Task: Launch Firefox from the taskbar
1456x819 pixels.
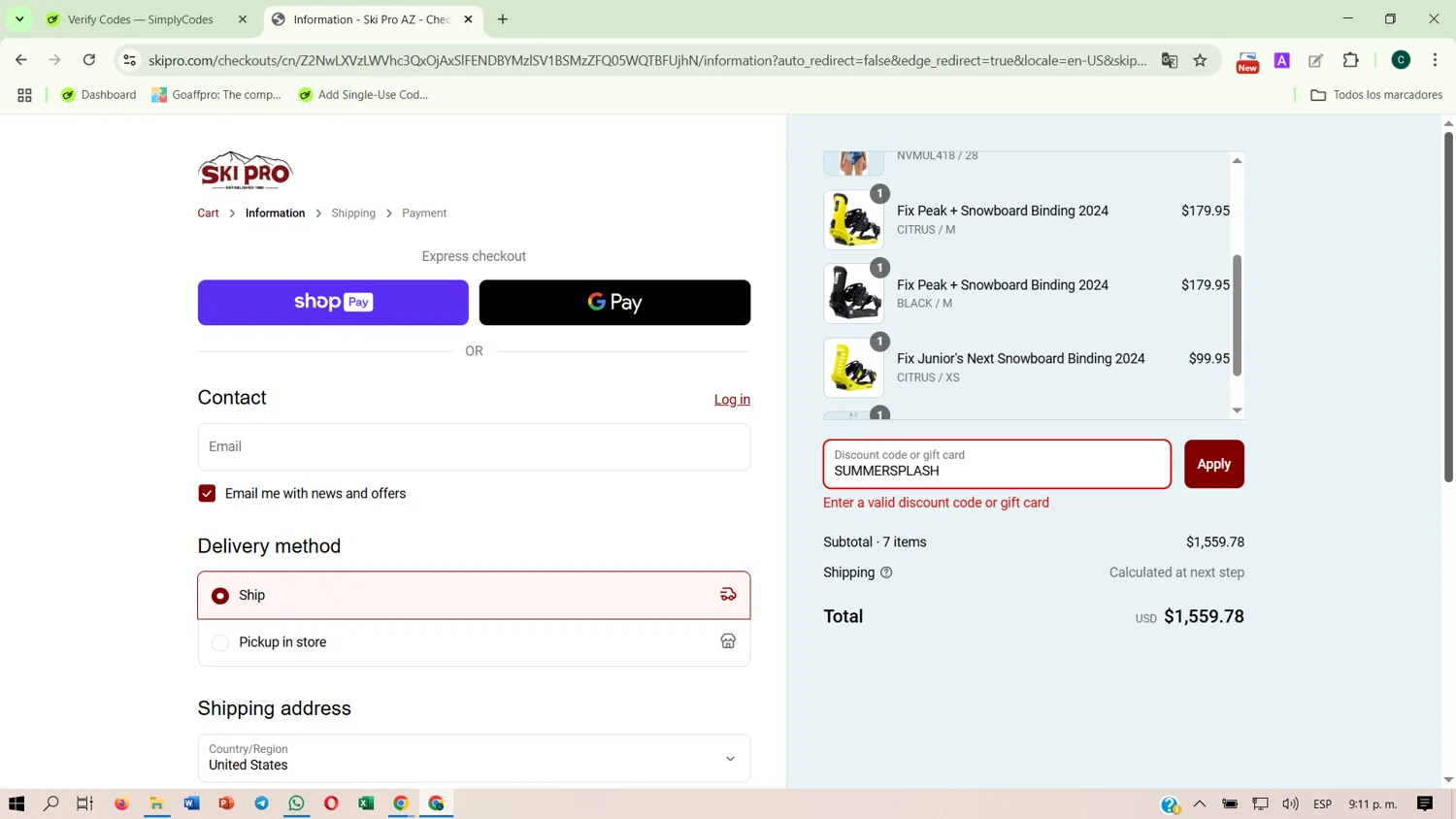Action: click(121, 803)
